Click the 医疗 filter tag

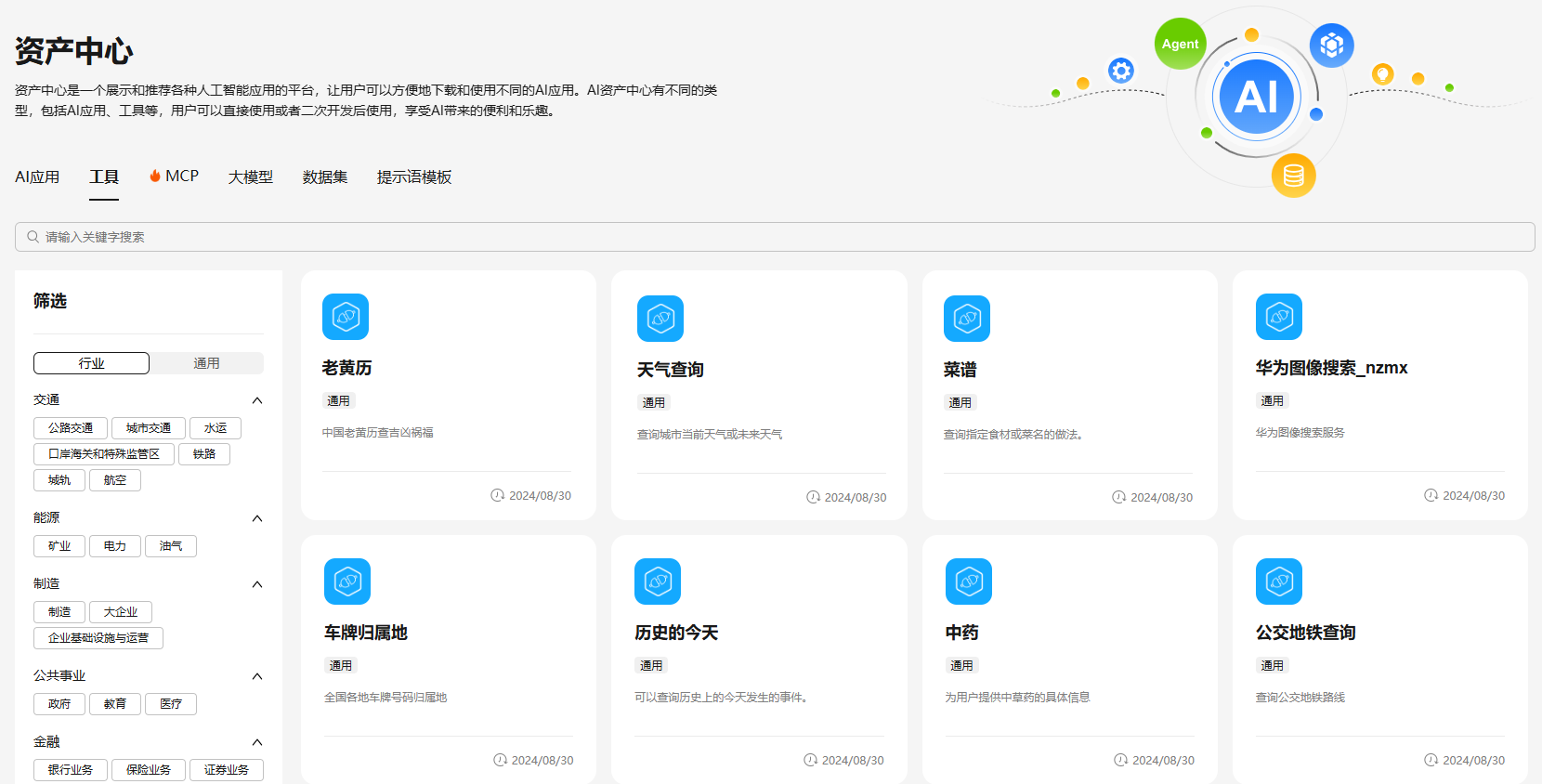(x=171, y=704)
